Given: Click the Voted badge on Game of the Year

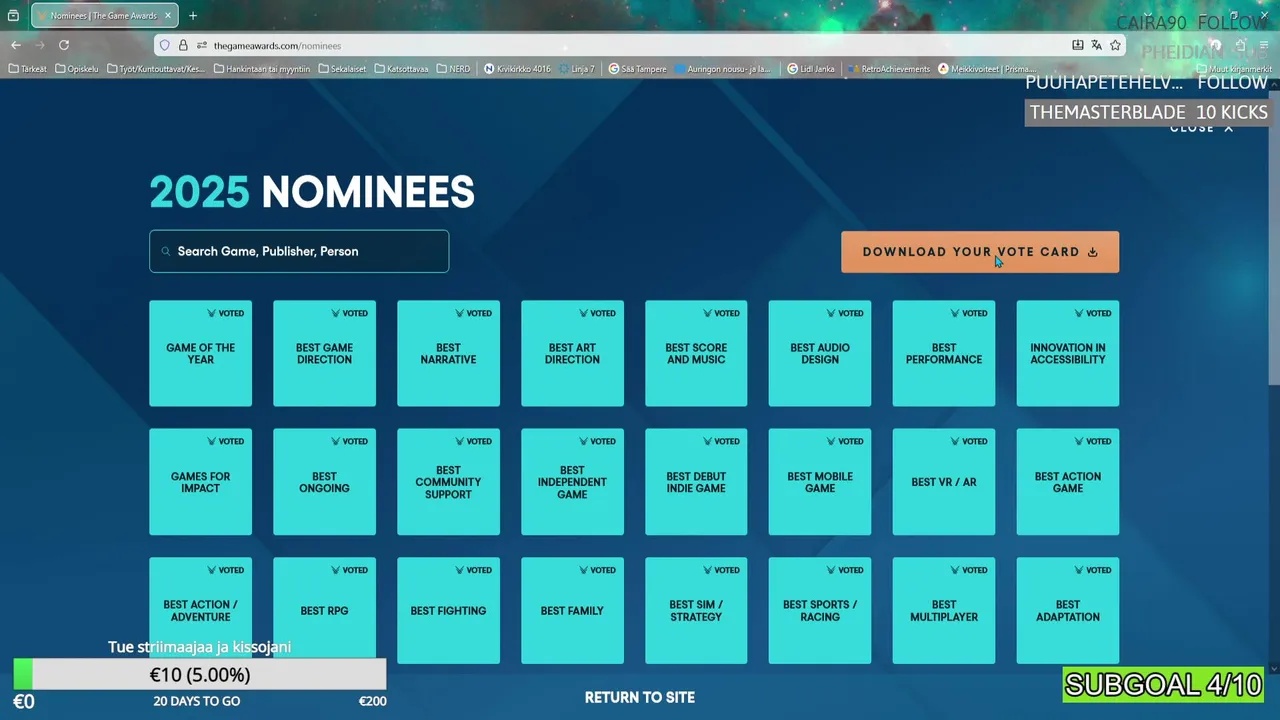Looking at the screenshot, I should point(225,313).
